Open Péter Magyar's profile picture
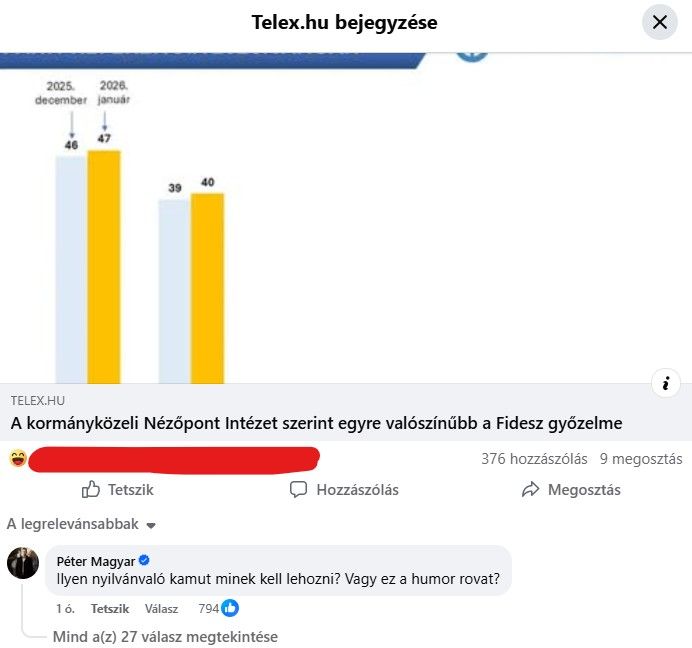This screenshot has width=692, height=648. [23, 563]
